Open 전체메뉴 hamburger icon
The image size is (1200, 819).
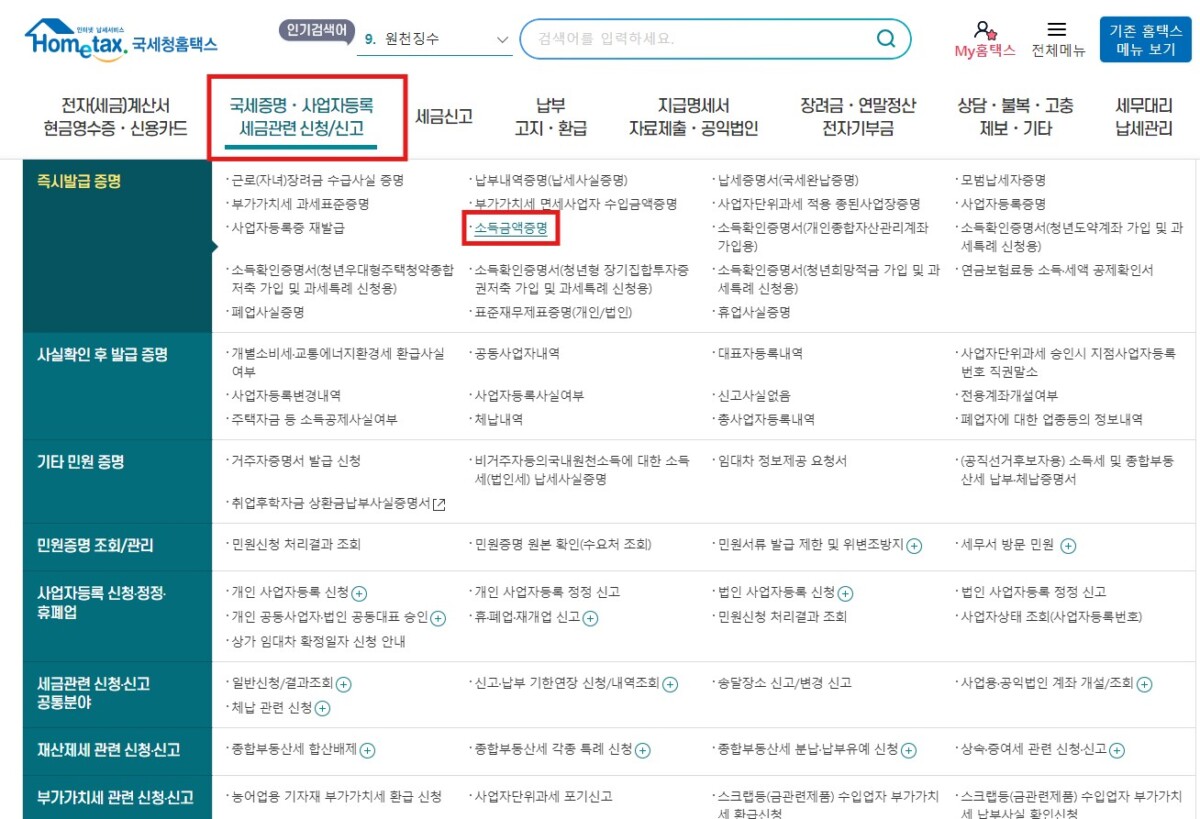[x=1057, y=30]
